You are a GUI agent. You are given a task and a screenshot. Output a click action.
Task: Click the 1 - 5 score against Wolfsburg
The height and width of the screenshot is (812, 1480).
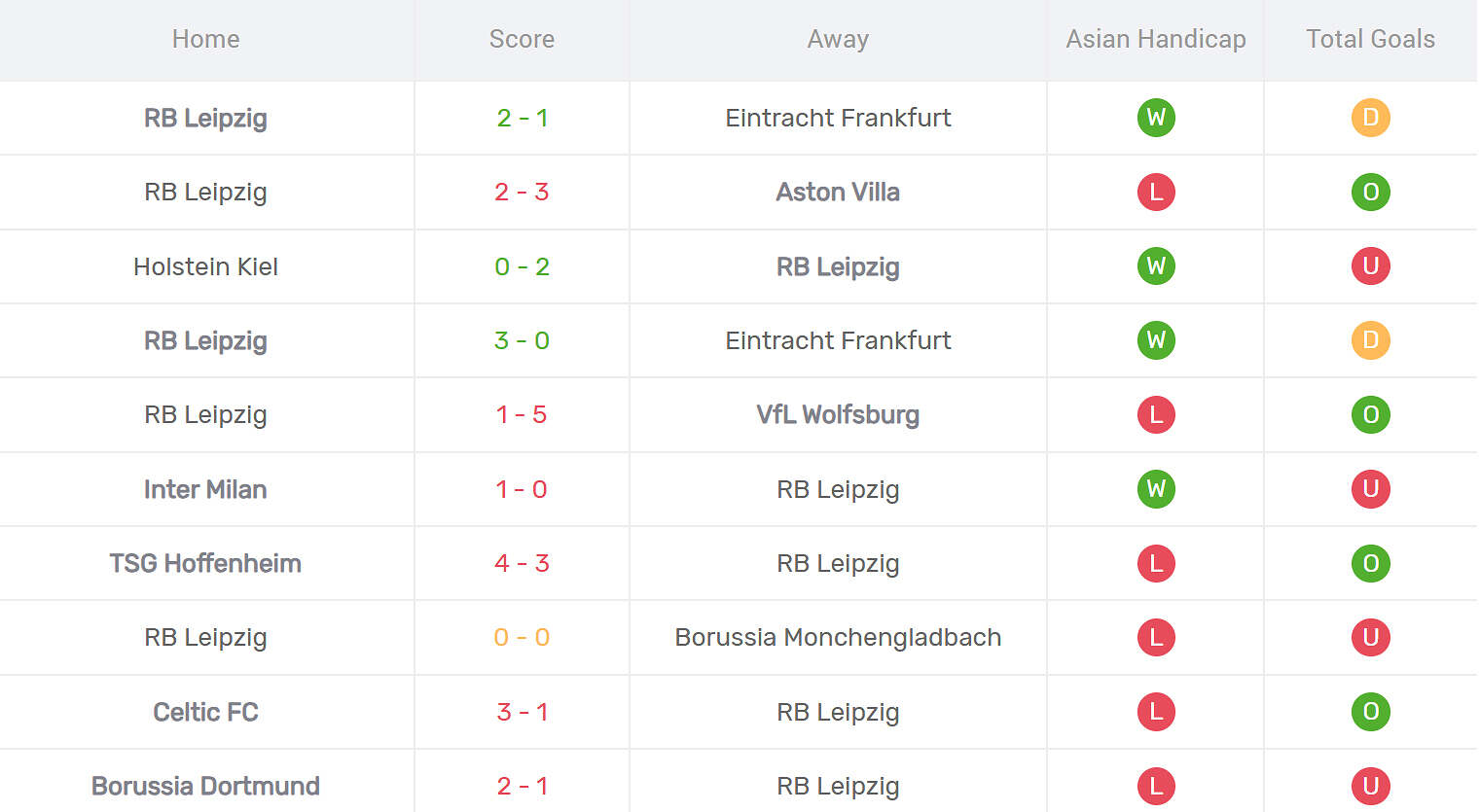(x=522, y=414)
